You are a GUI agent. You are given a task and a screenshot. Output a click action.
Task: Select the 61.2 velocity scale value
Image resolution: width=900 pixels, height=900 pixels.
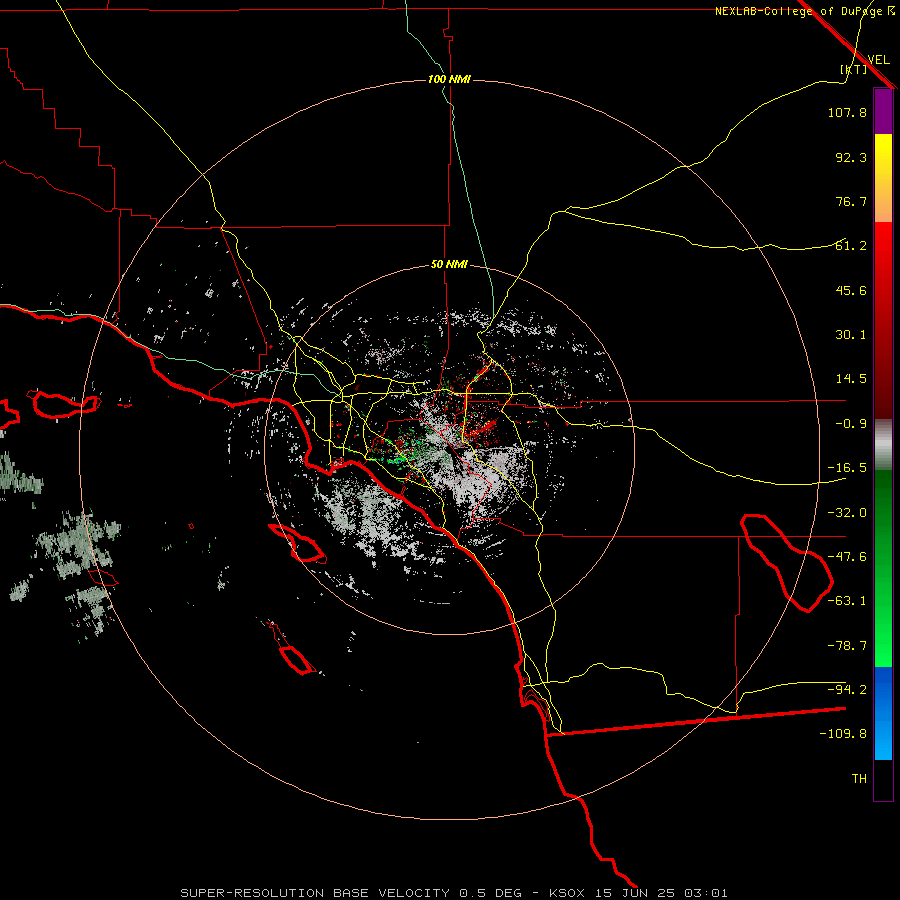[851, 246]
